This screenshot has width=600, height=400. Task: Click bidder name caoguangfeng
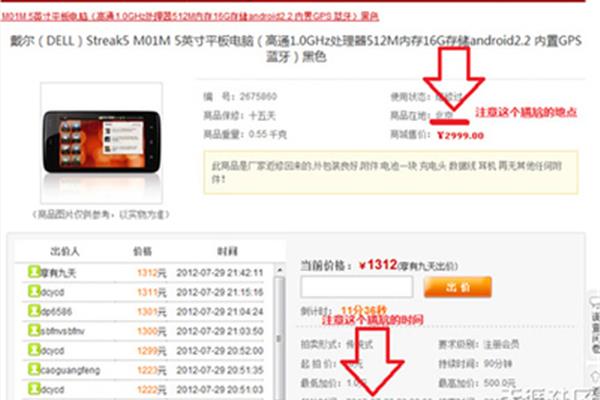pos(70,370)
